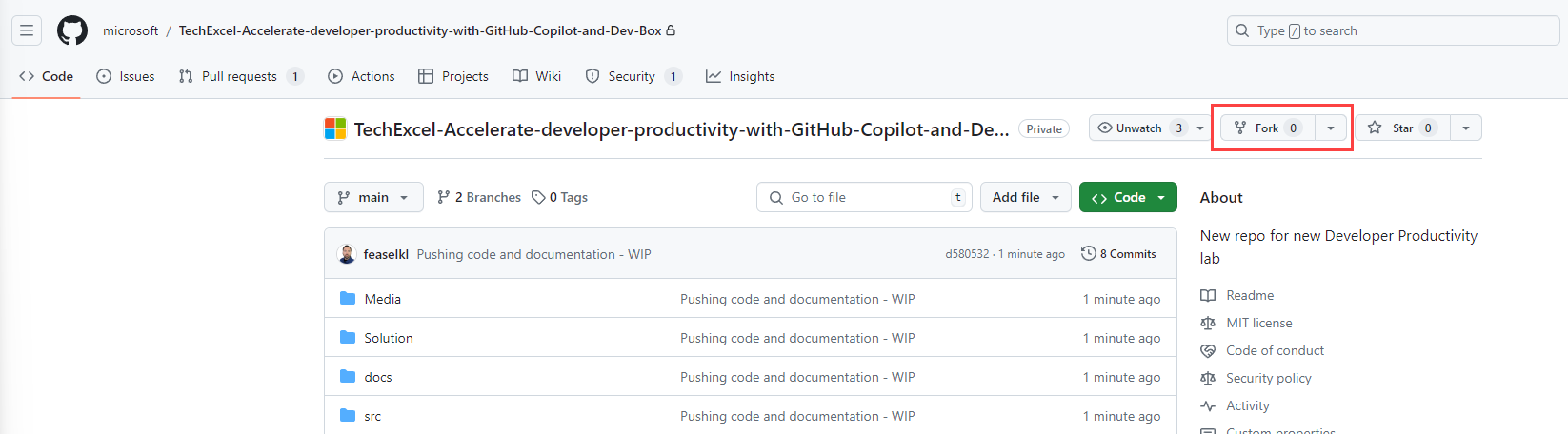Expand the Fork dropdown arrow
This screenshot has height=434, width=1568.
[x=1331, y=128]
